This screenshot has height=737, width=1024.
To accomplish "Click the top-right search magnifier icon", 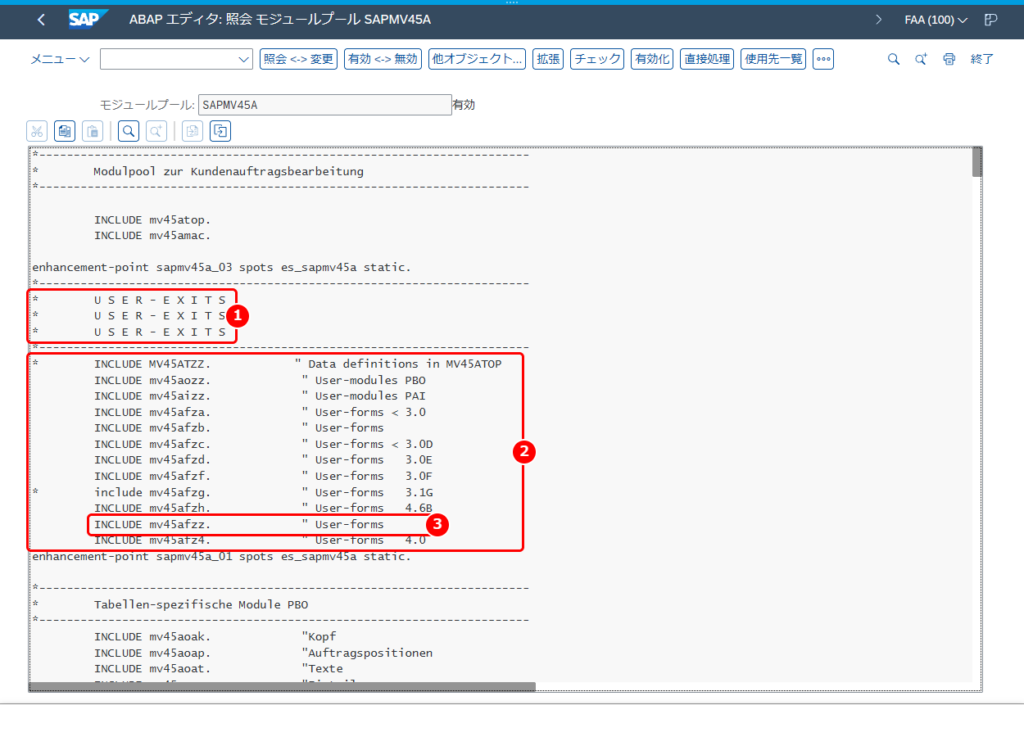I will (893, 59).
